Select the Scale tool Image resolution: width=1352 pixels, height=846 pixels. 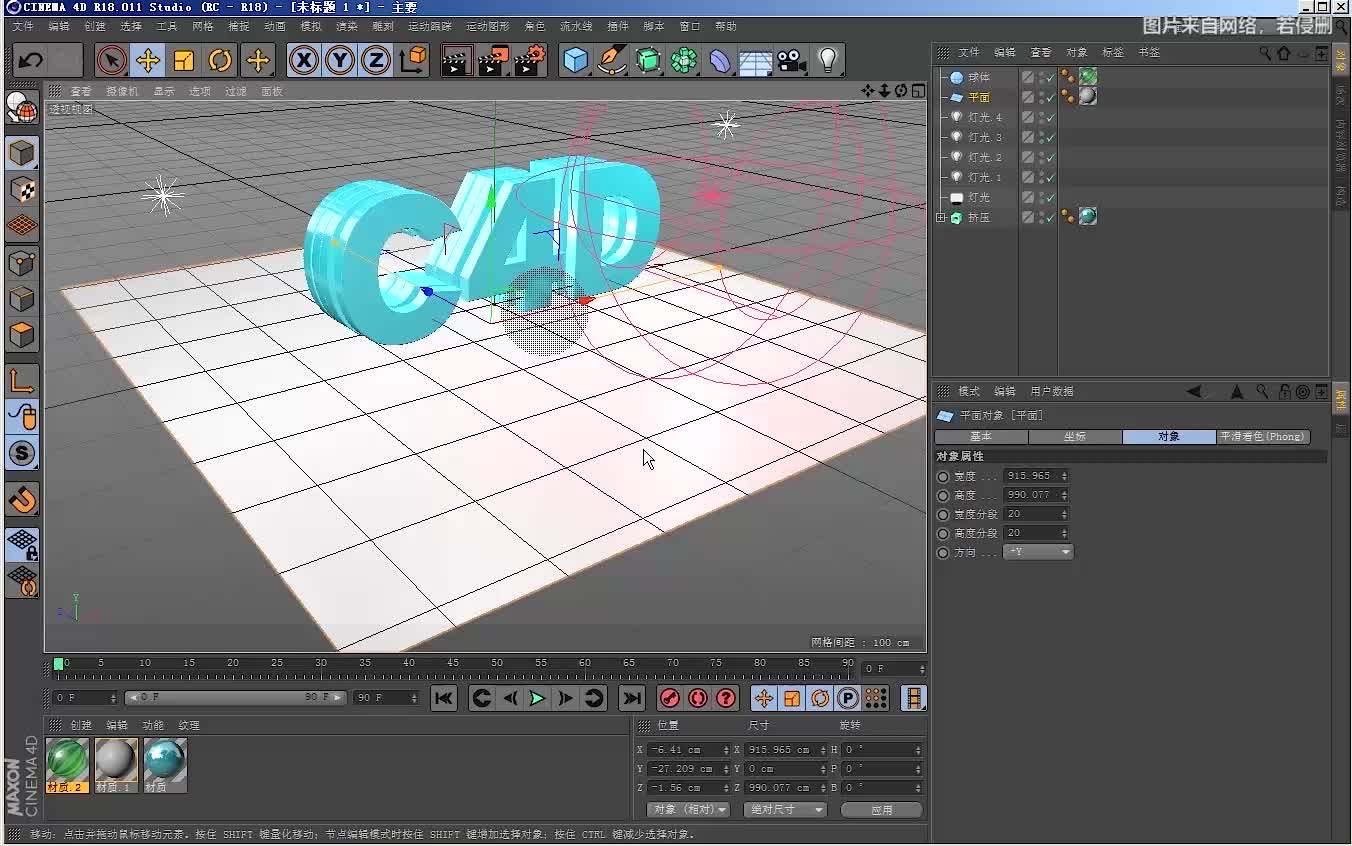point(184,61)
